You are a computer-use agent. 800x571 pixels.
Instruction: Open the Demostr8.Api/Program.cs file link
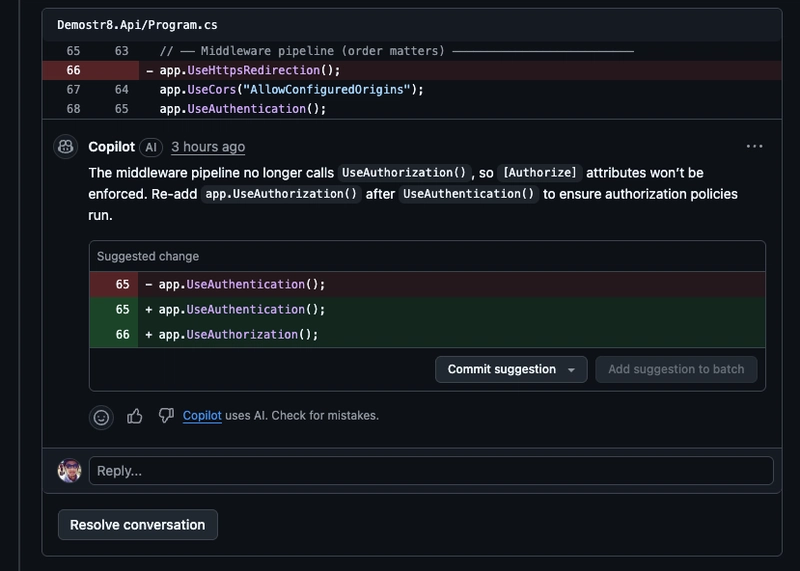pos(137,24)
